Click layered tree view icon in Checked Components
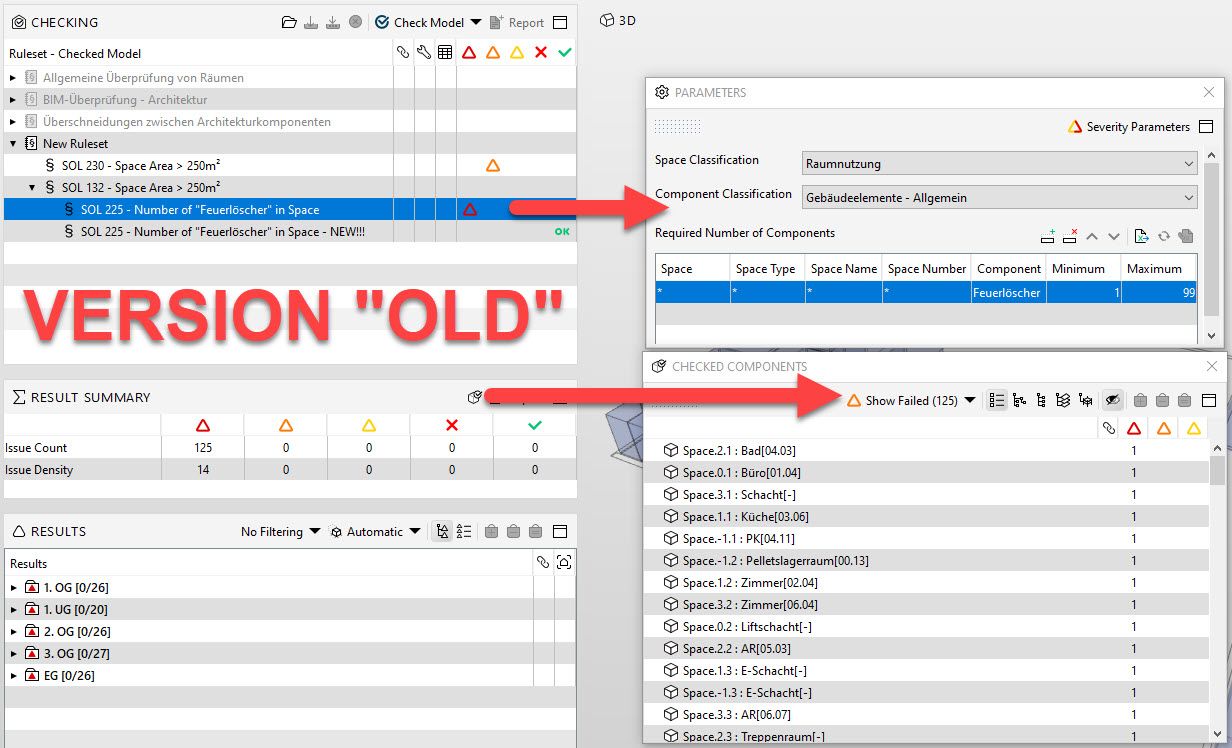The height and width of the screenshot is (748, 1232). (1063, 400)
